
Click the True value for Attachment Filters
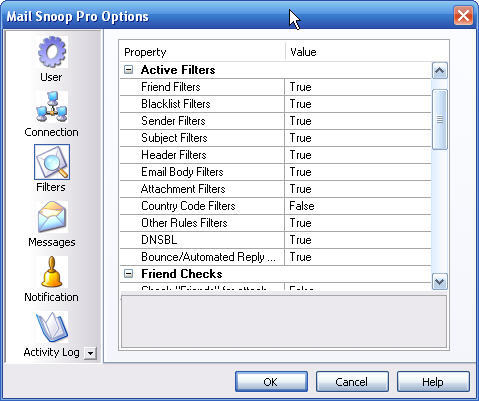coord(300,189)
